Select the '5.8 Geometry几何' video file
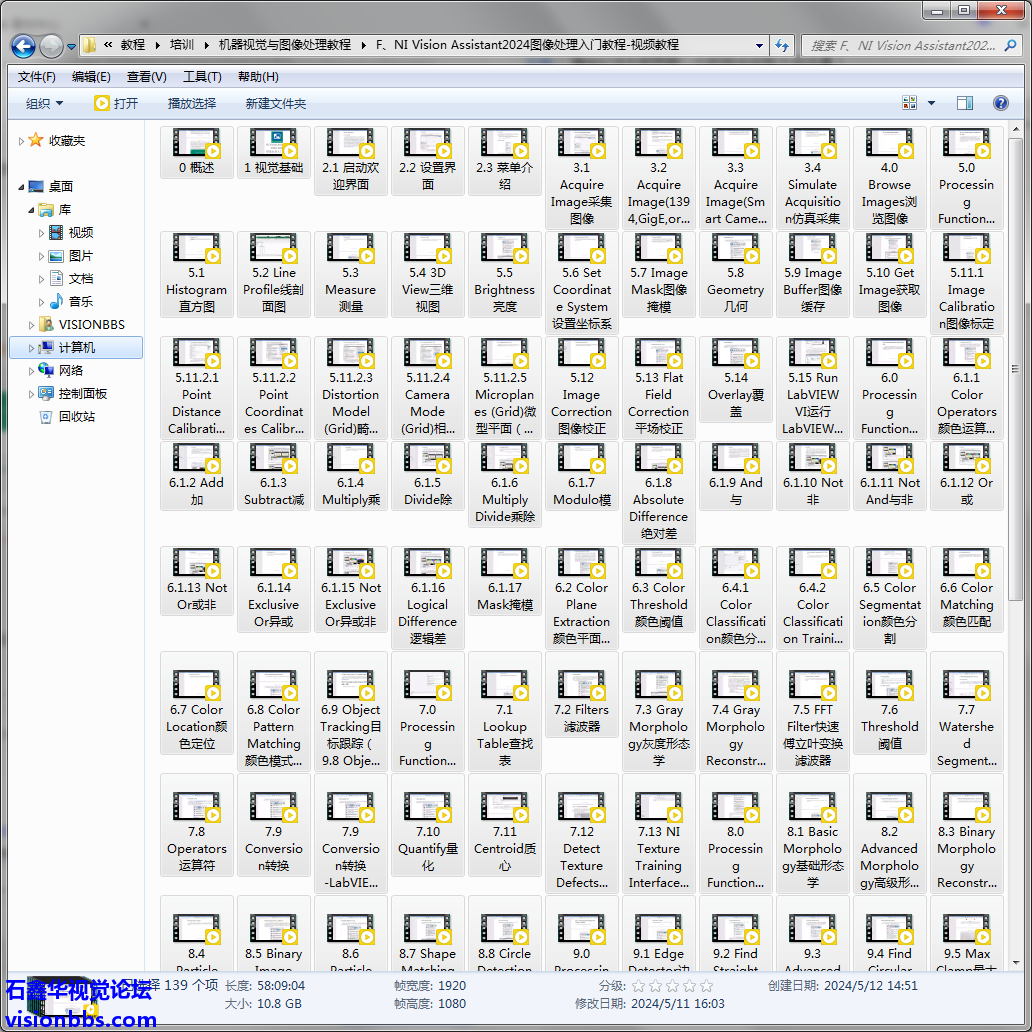 pyautogui.click(x=736, y=274)
